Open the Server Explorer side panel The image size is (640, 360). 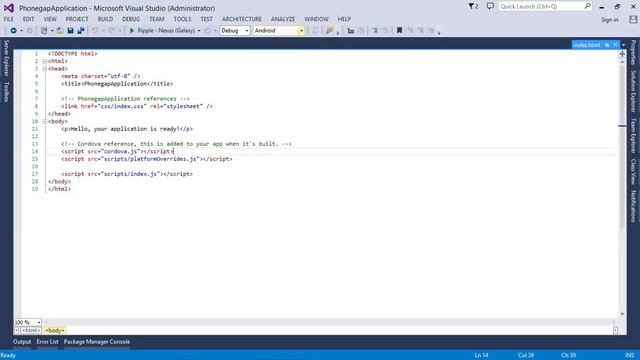click(x=6, y=58)
